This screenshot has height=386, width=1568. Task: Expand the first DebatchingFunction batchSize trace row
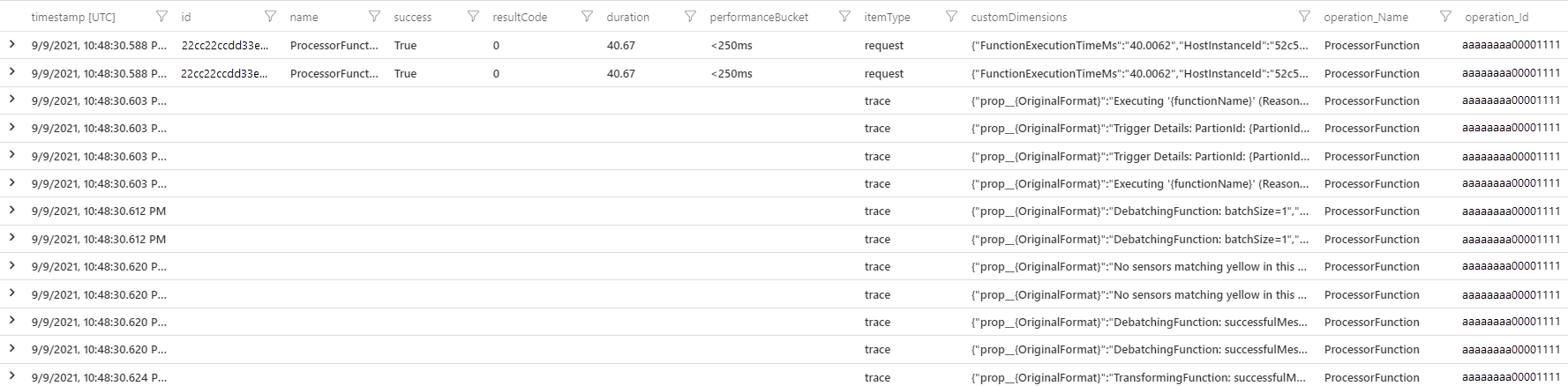(x=12, y=210)
